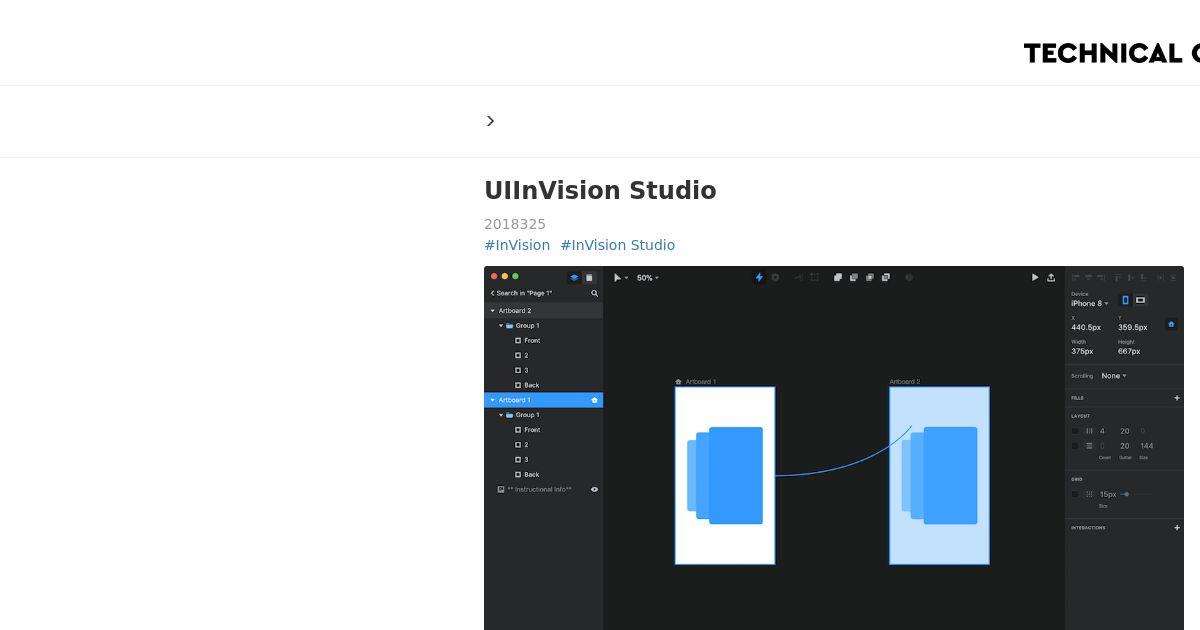Screen dimensions: 1200x630
Task: Pick the artboard crop-frame tool icon
Action: coord(814,277)
